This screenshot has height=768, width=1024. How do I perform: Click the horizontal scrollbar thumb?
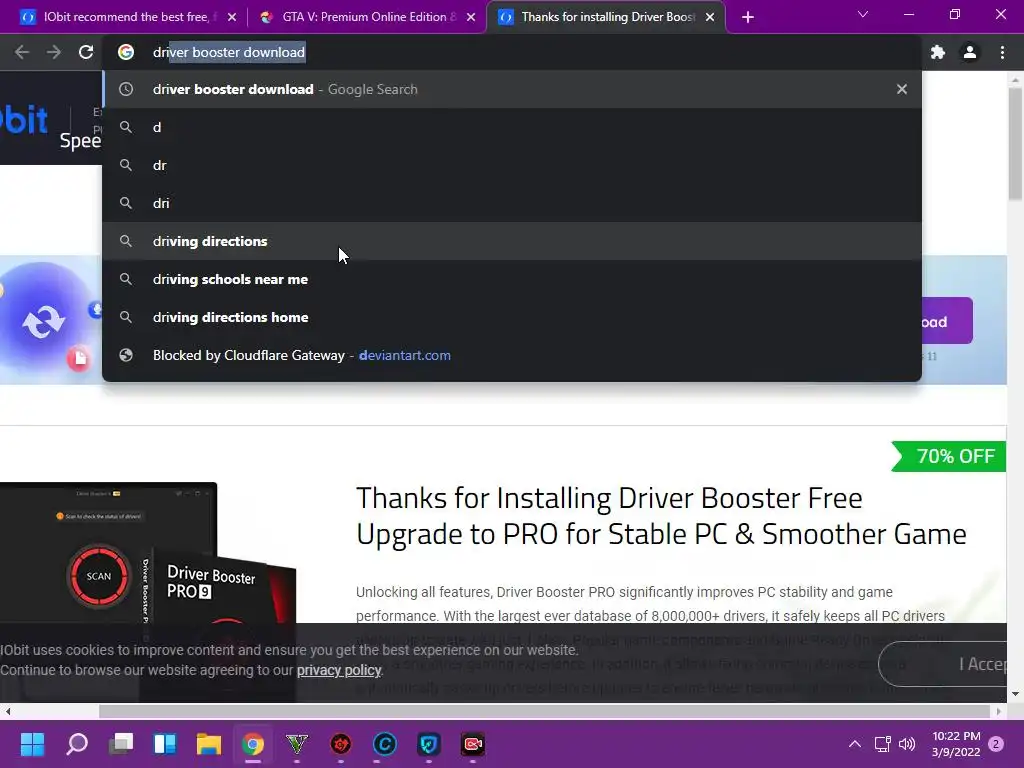pos(545,711)
